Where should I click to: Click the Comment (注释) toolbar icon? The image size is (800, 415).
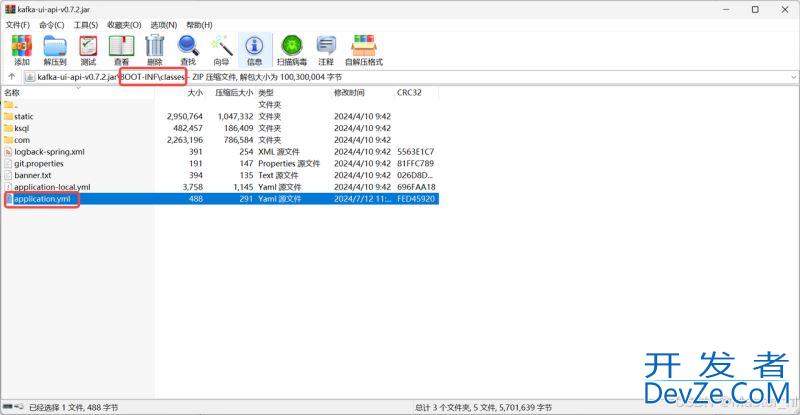click(x=326, y=51)
